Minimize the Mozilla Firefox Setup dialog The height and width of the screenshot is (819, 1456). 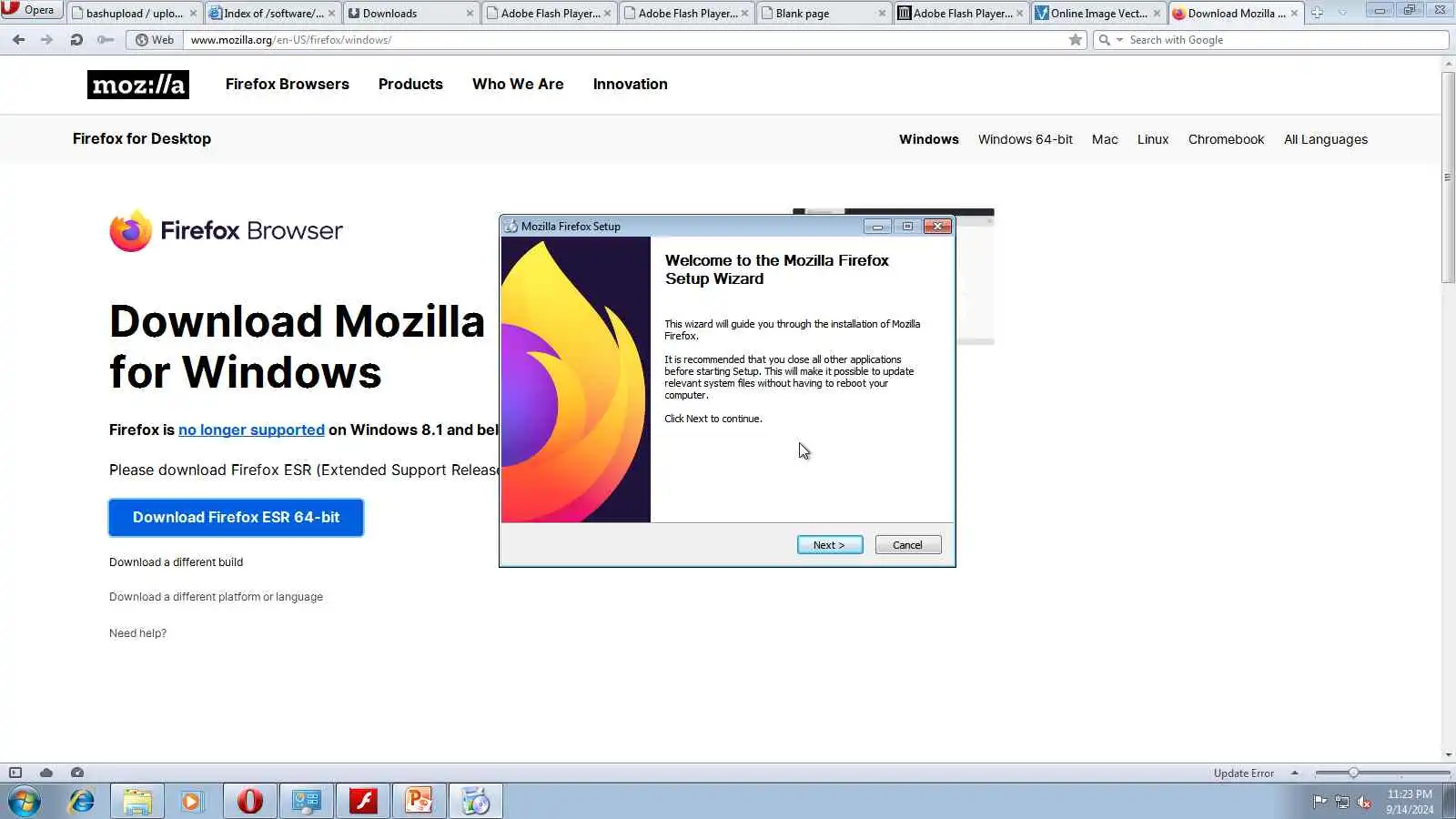[x=877, y=227]
